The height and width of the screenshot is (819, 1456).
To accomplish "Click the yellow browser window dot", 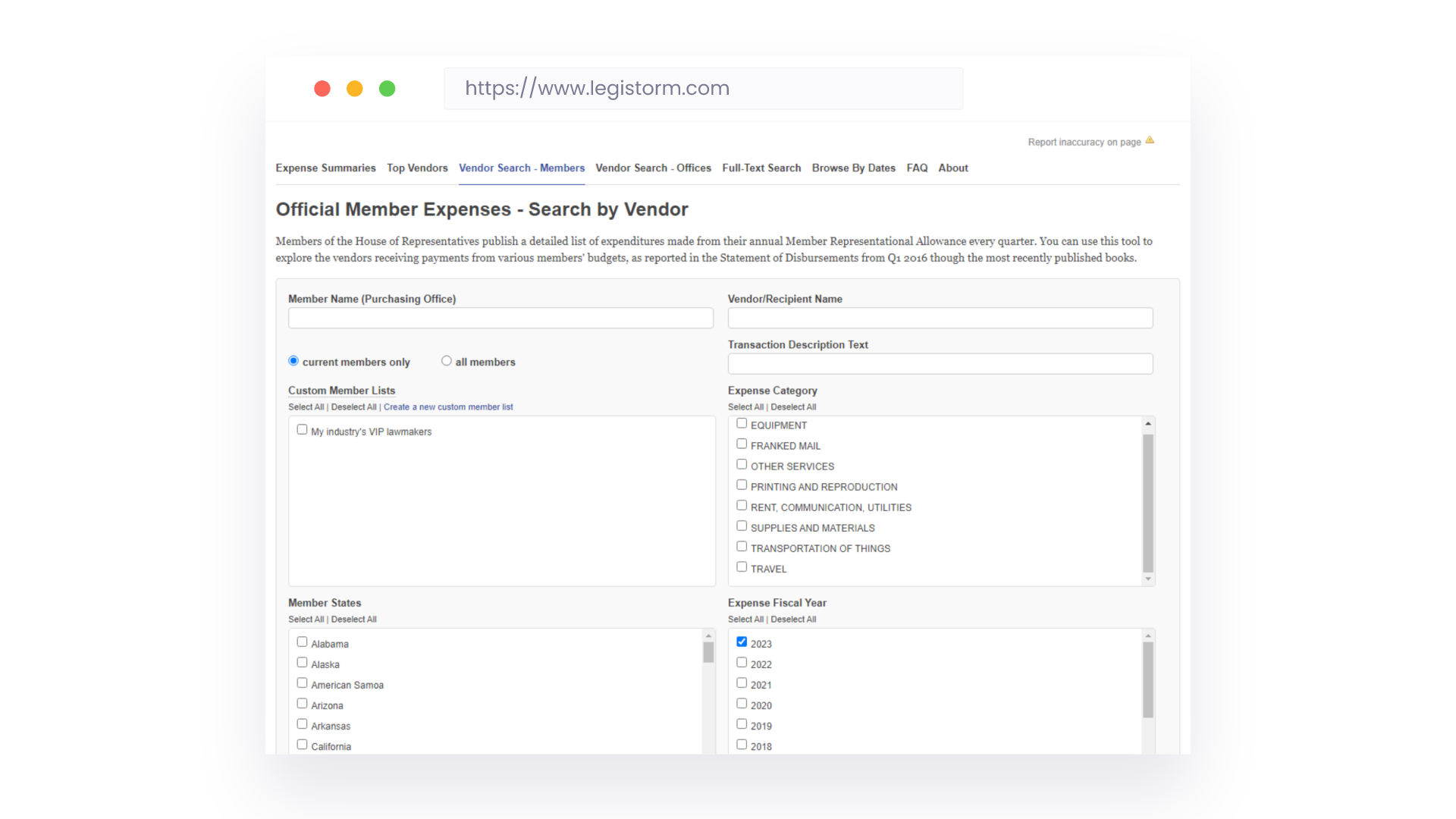I will pyautogui.click(x=354, y=89).
